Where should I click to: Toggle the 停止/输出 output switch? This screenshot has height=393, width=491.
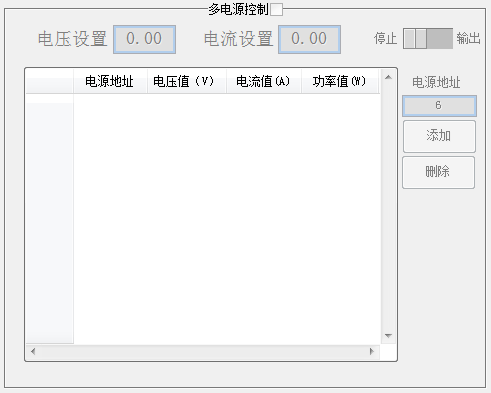[x=428, y=39]
